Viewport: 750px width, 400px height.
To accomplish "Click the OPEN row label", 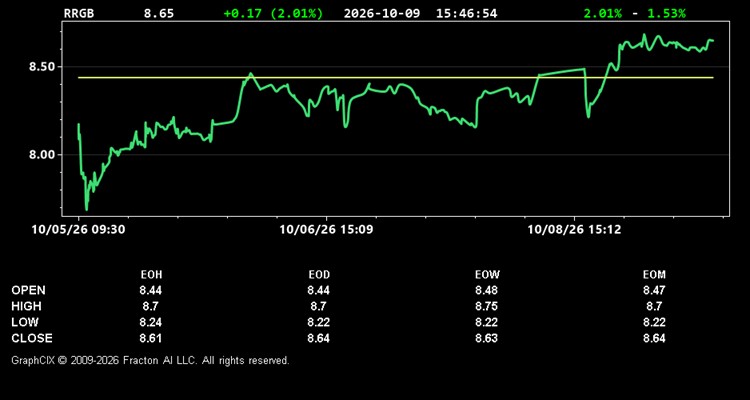I will pos(28,290).
